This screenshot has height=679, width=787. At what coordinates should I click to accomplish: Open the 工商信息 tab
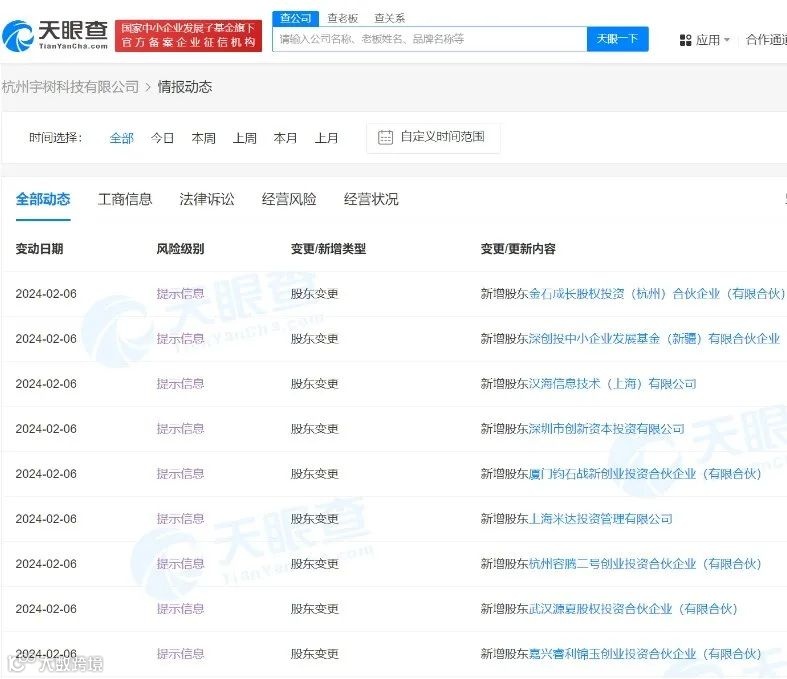(125, 199)
